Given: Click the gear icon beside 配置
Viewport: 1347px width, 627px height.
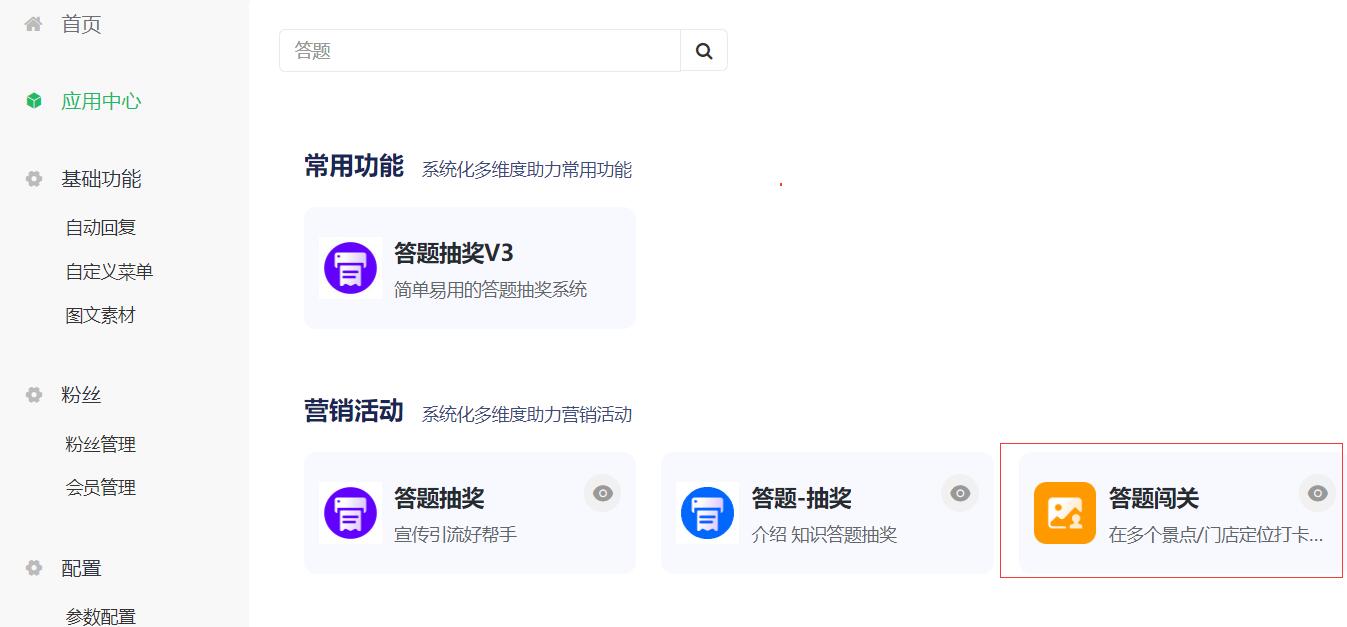Looking at the screenshot, I should (x=34, y=568).
